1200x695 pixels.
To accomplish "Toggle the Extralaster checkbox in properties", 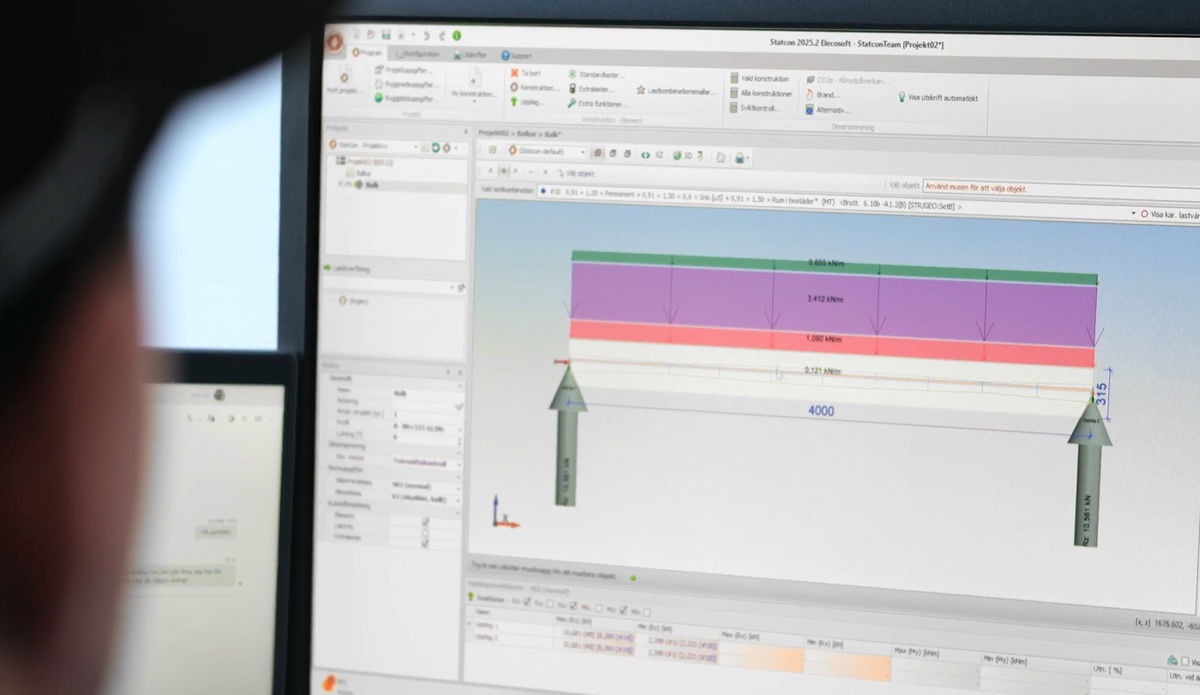I will click(x=425, y=543).
